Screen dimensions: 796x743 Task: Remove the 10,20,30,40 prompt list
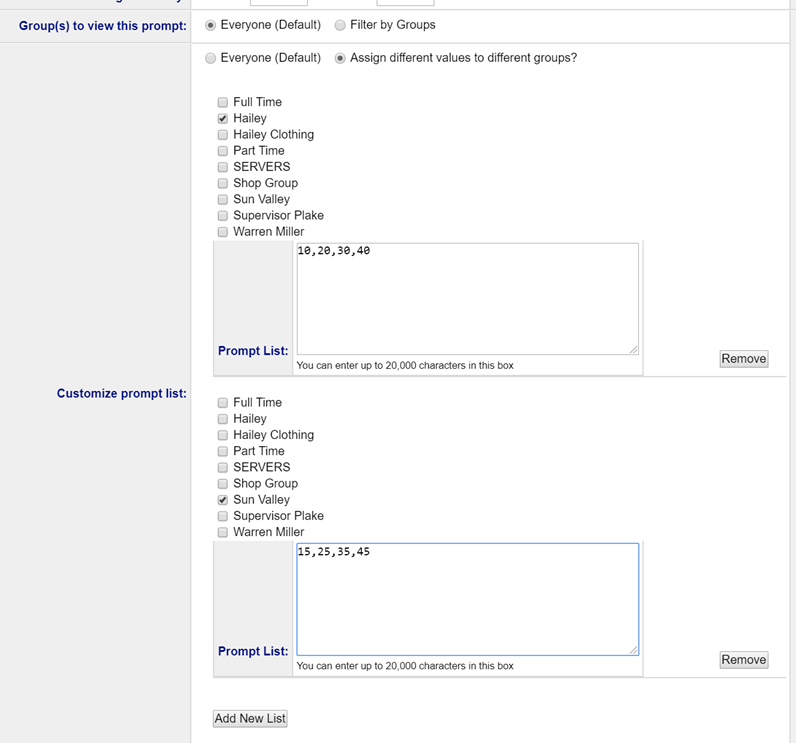(x=743, y=359)
